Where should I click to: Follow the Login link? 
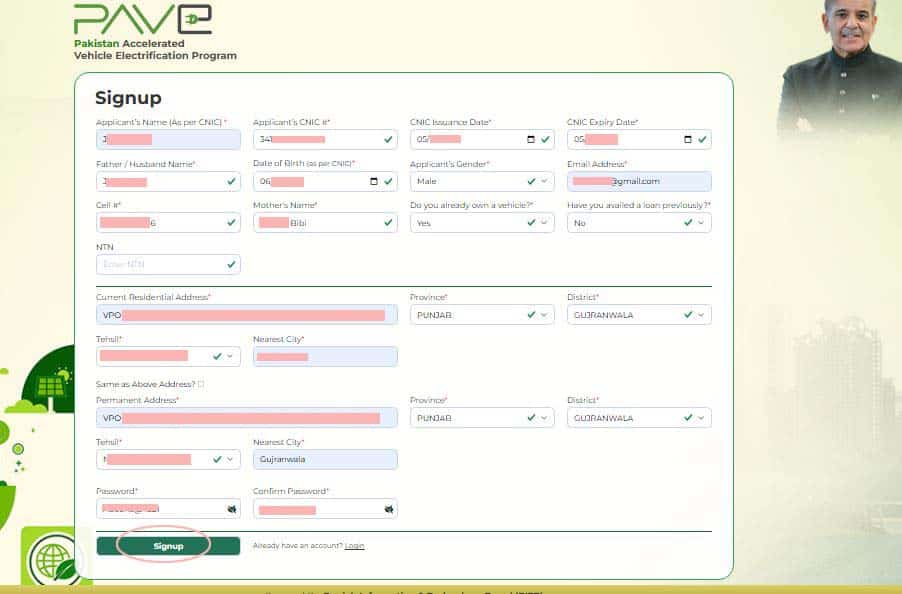tap(354, 546)
